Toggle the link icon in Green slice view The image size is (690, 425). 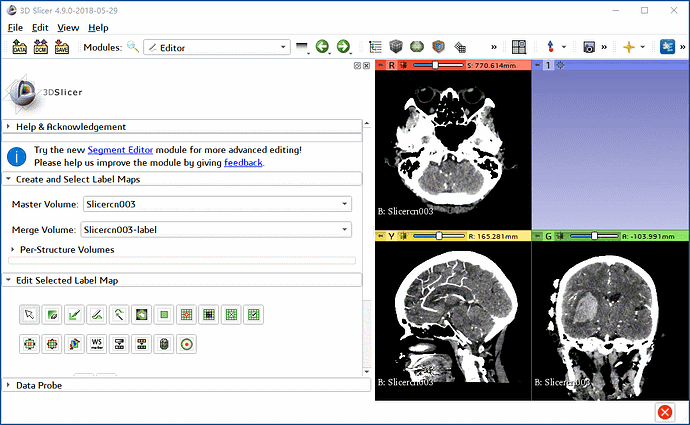(x=560, y=236)
